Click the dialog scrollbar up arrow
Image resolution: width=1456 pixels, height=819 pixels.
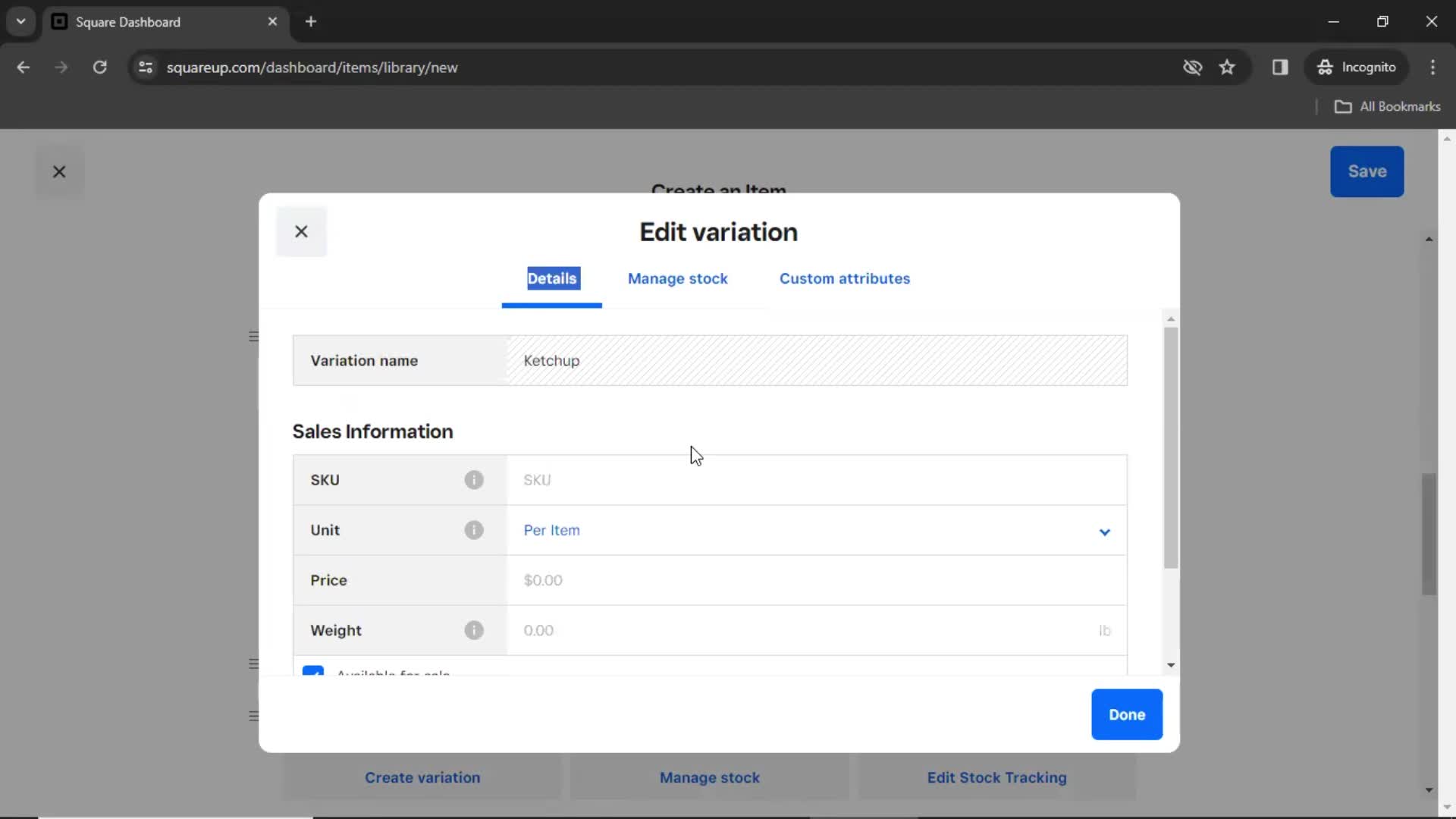[1171, 318]
